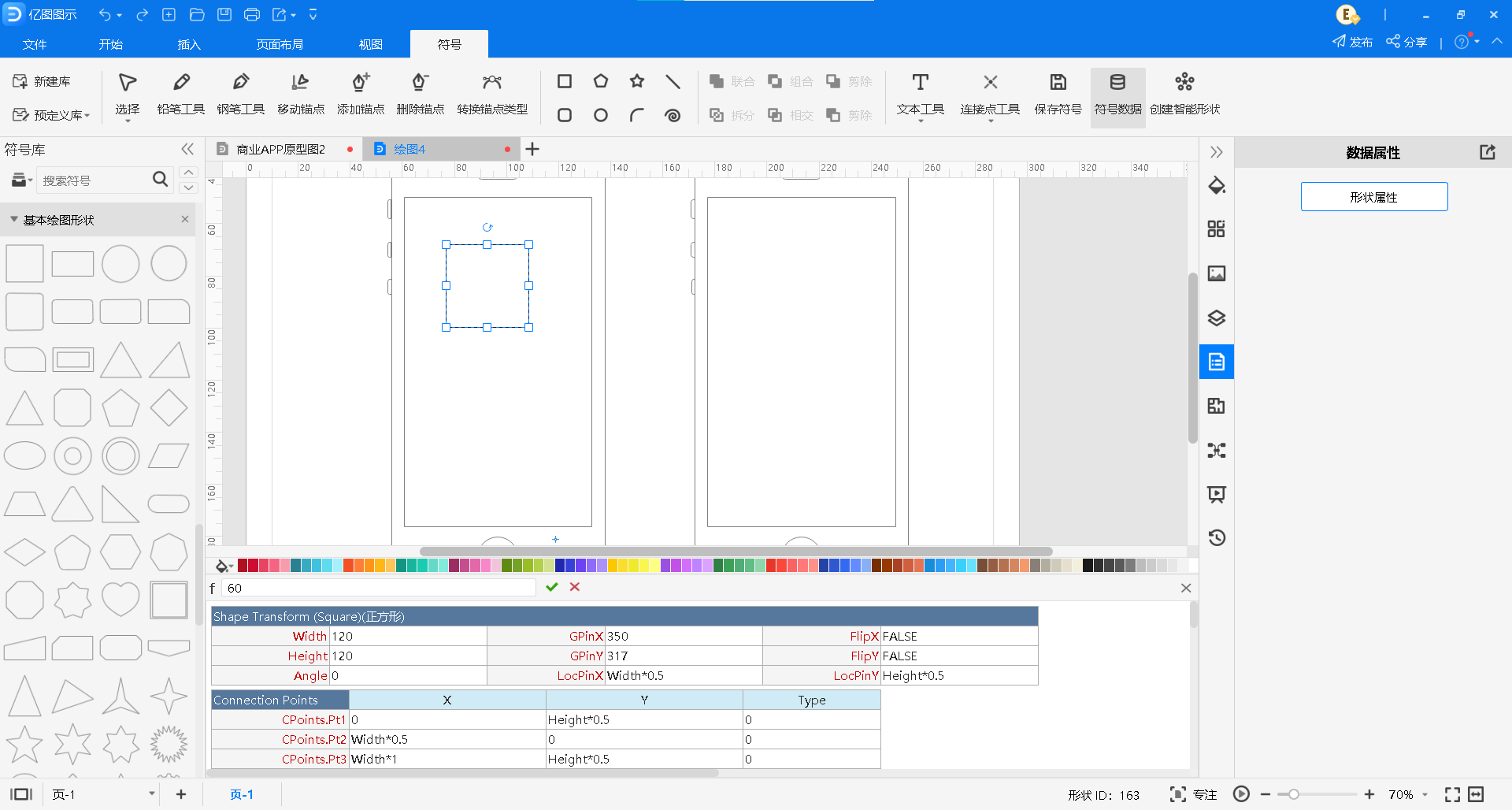This screenshot has width=1512, height=810.
Task: Click Convert Anchor Type (转换锚点类型)
Action: tap(492, 95)
